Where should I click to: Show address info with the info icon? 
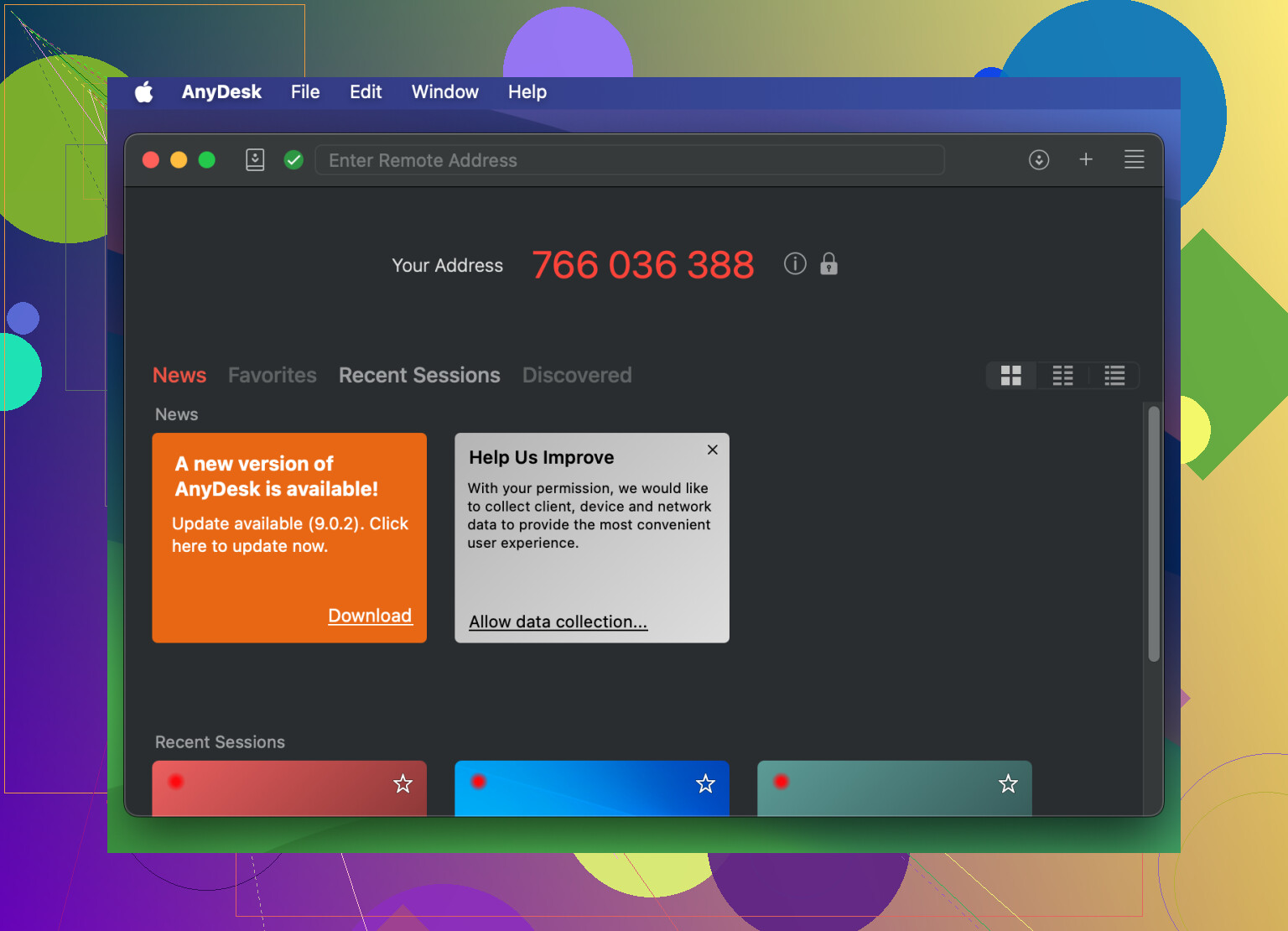tap(795, 264)
